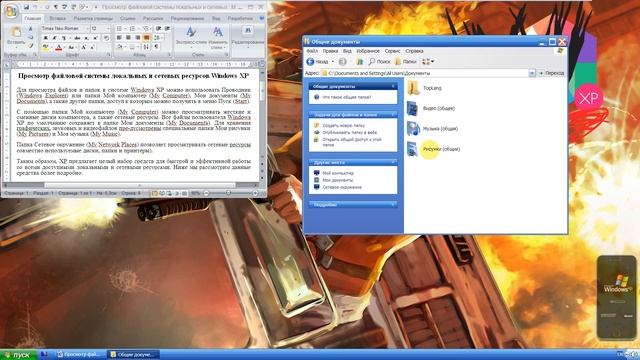Cut the selection in Word's clipboard group
This screenshot has height=360, width=640.
[30, 29]
